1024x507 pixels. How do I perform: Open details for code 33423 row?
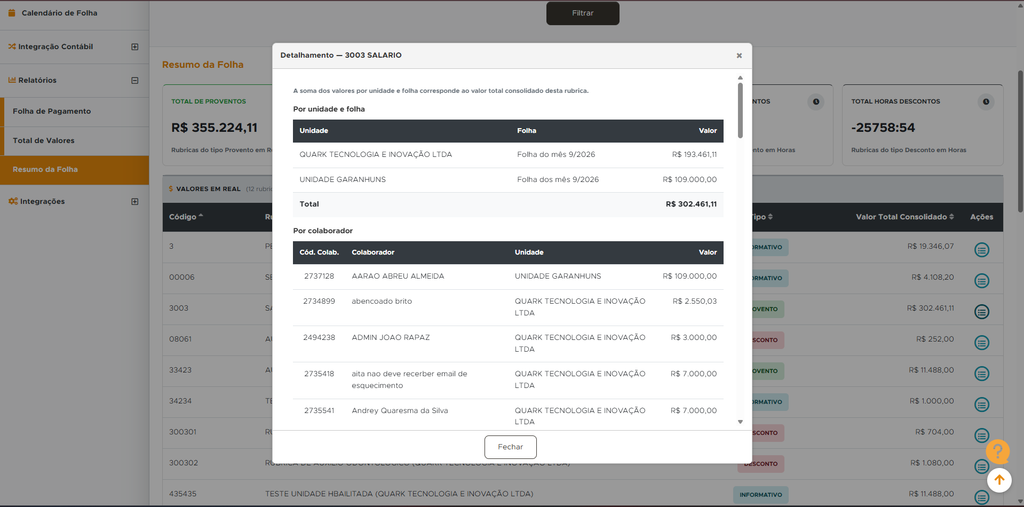tap(981, 374)
